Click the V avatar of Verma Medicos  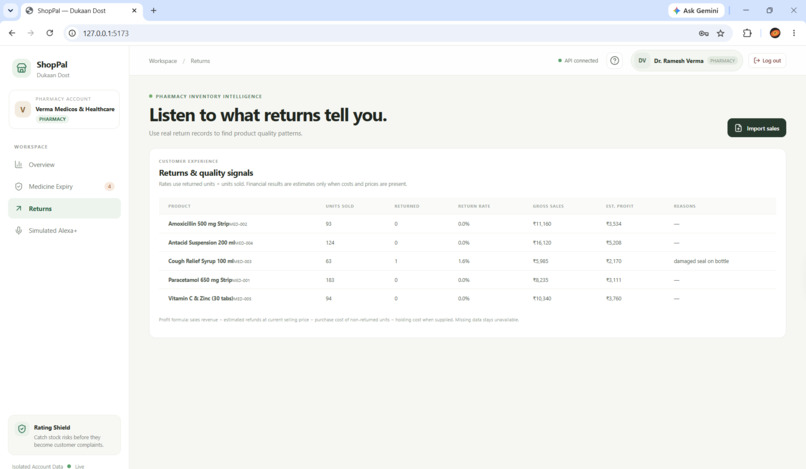pos(23,110)
